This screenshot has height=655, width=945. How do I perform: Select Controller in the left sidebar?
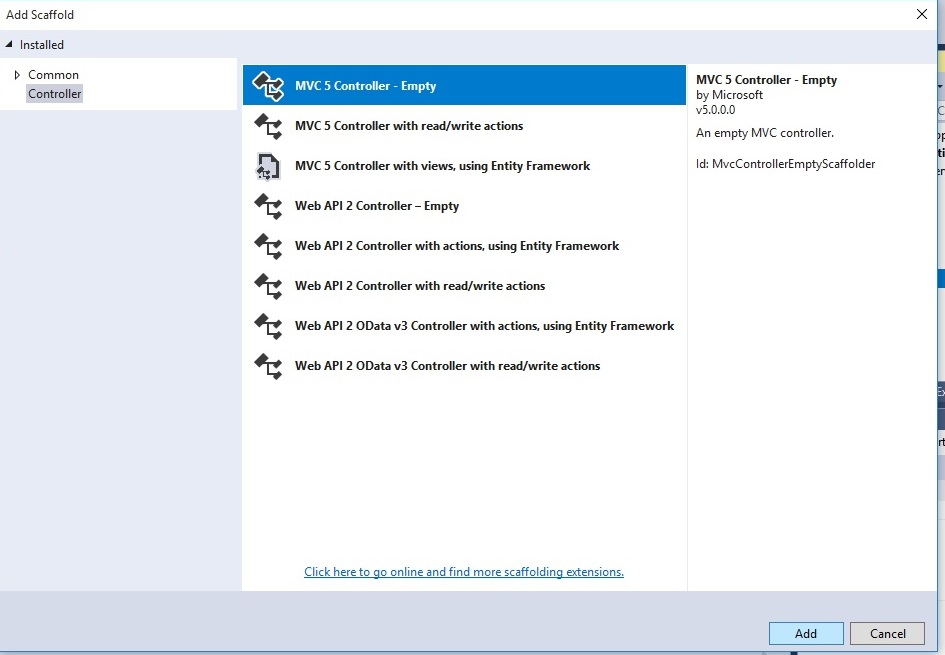54,93
